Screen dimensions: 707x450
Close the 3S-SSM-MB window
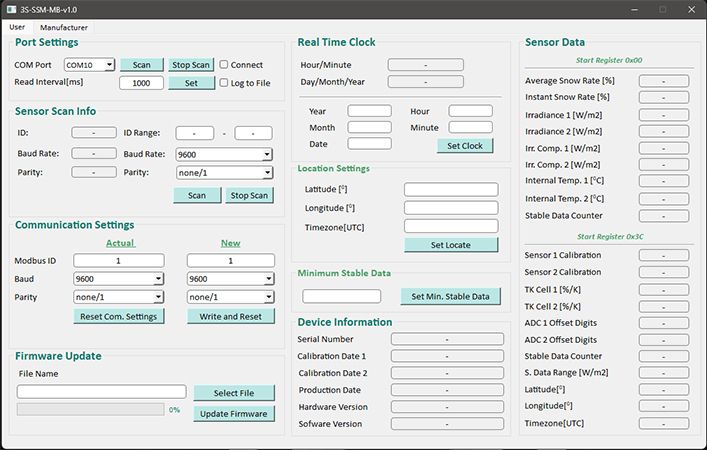pos(691,9)
